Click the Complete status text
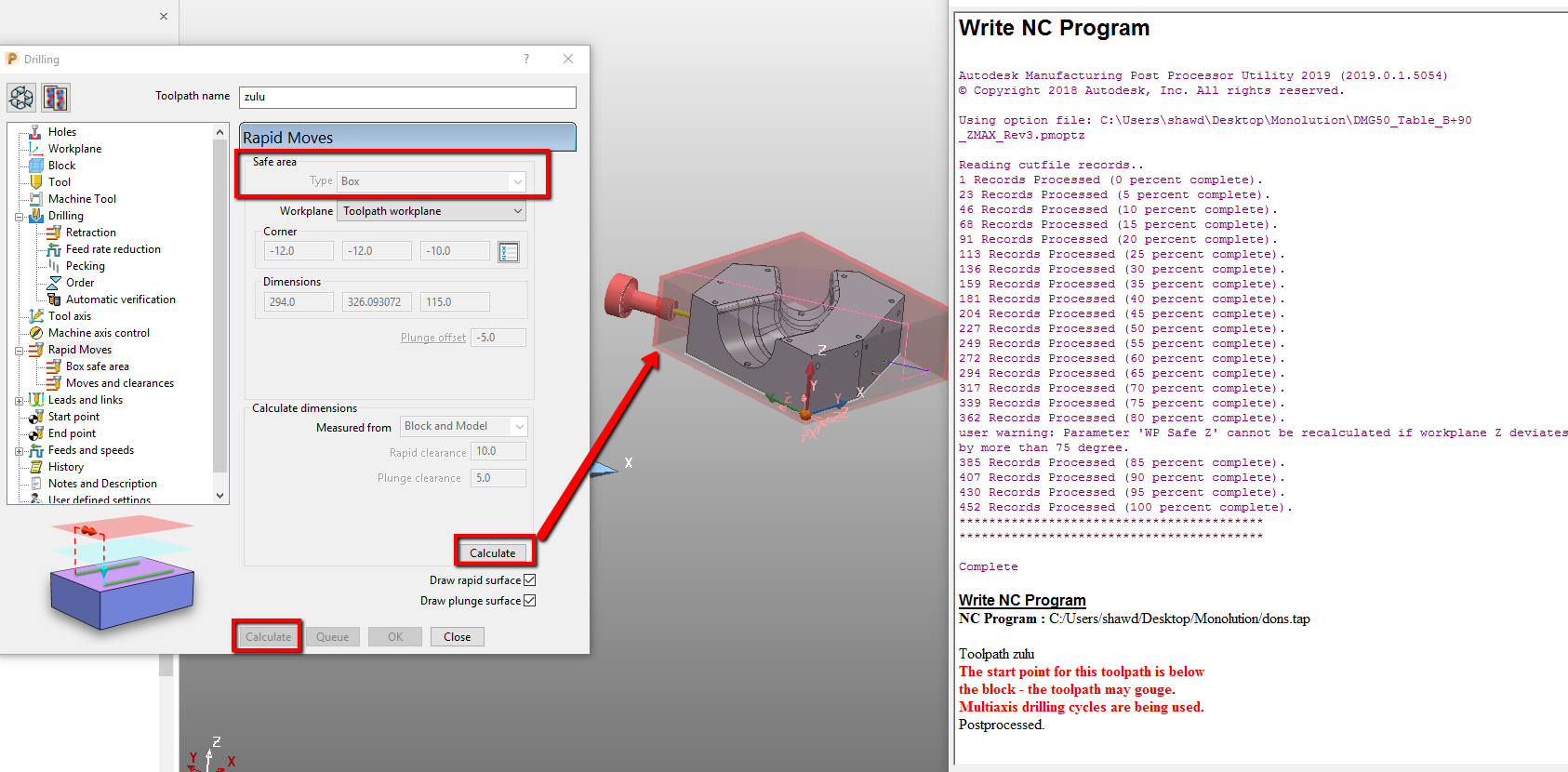Image resolution: width=1568 pixels, height=772 pixels. pos(989,566)
